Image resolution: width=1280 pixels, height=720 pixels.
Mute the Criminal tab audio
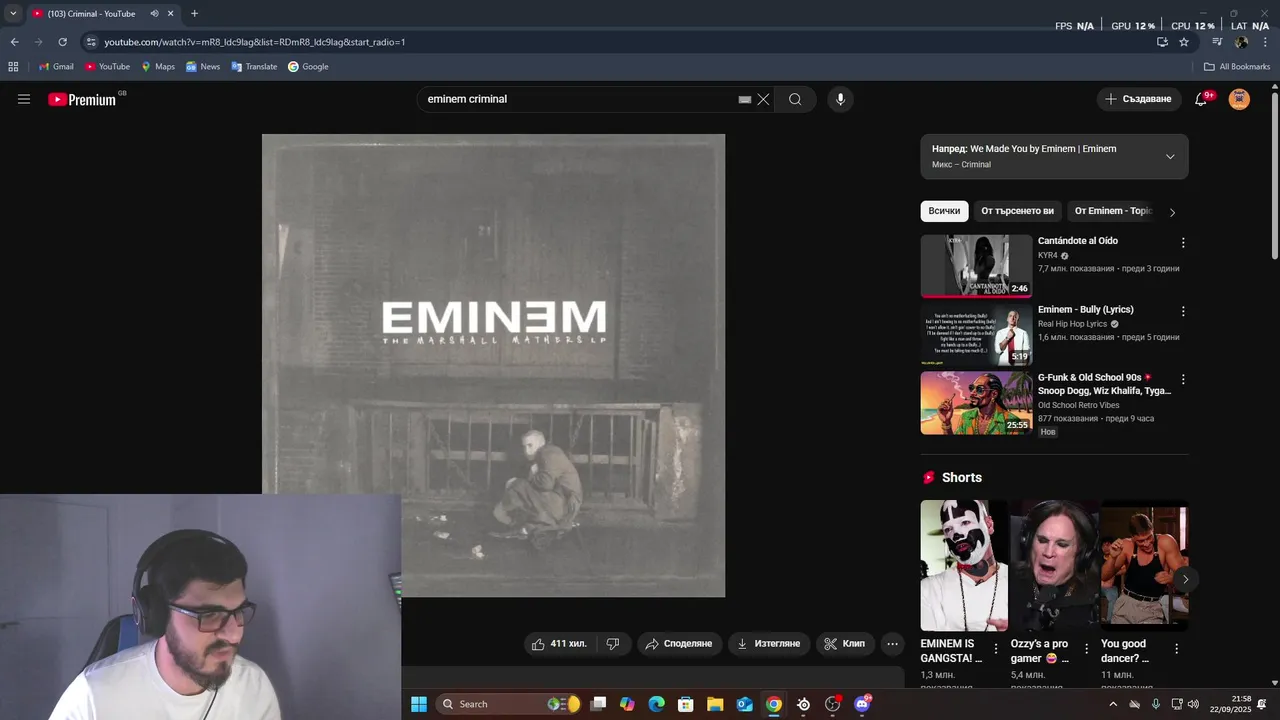pyautogui.click(x=154, y=14)
